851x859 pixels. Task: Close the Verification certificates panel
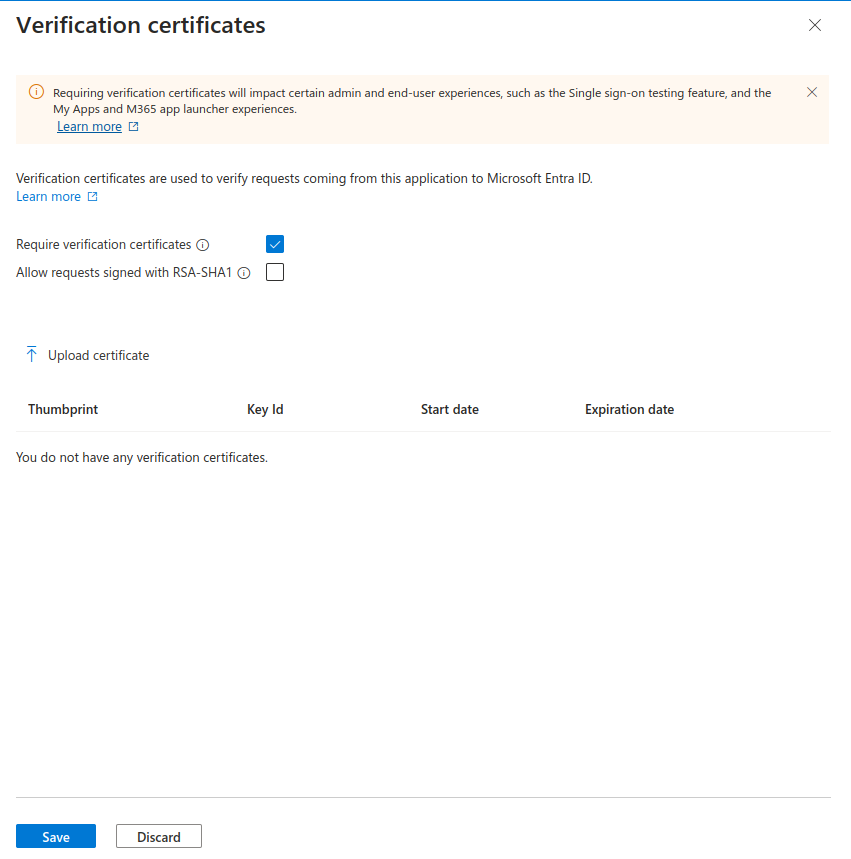[x=815, y=25]
